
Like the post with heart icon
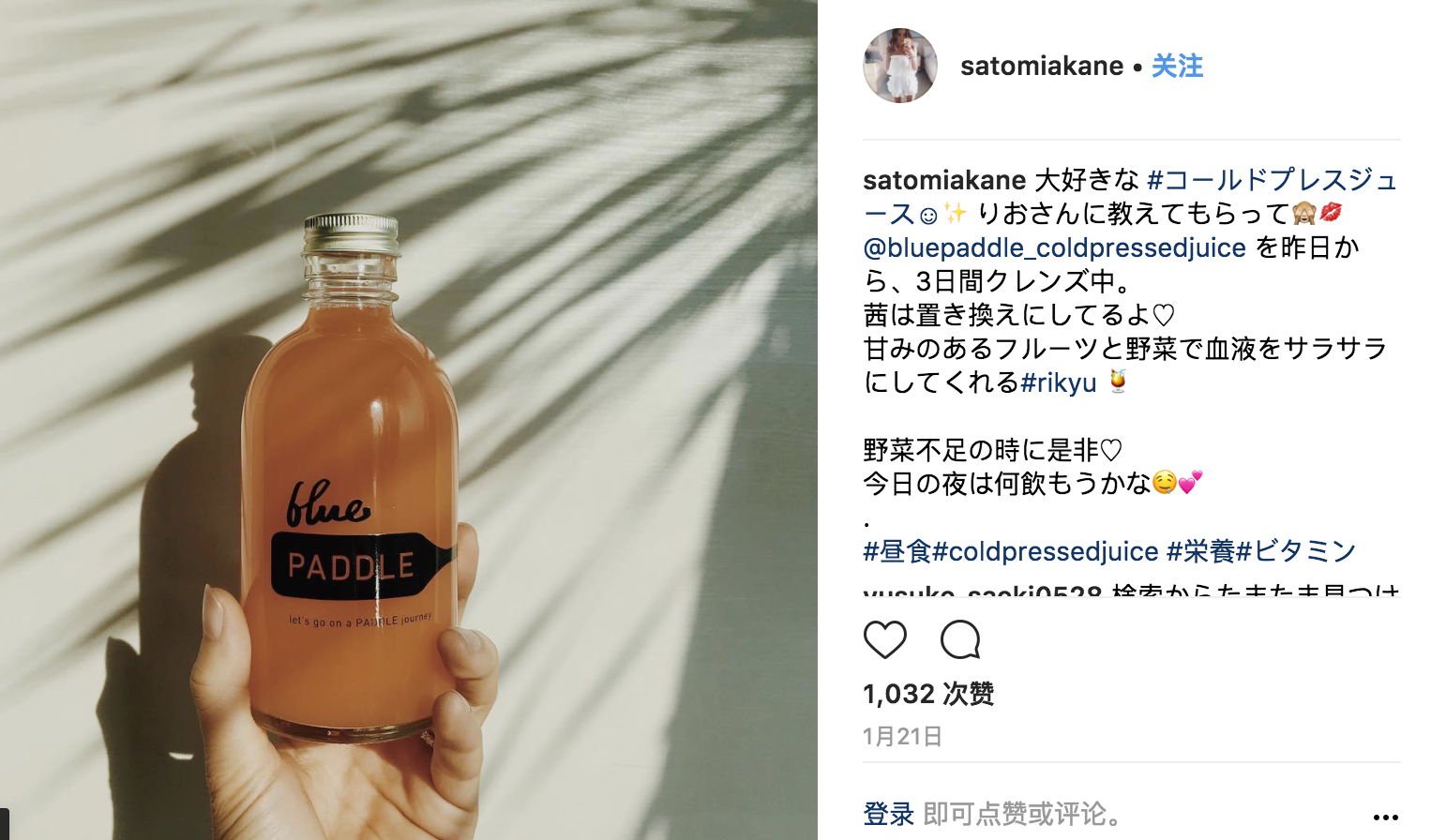(884, 639)
